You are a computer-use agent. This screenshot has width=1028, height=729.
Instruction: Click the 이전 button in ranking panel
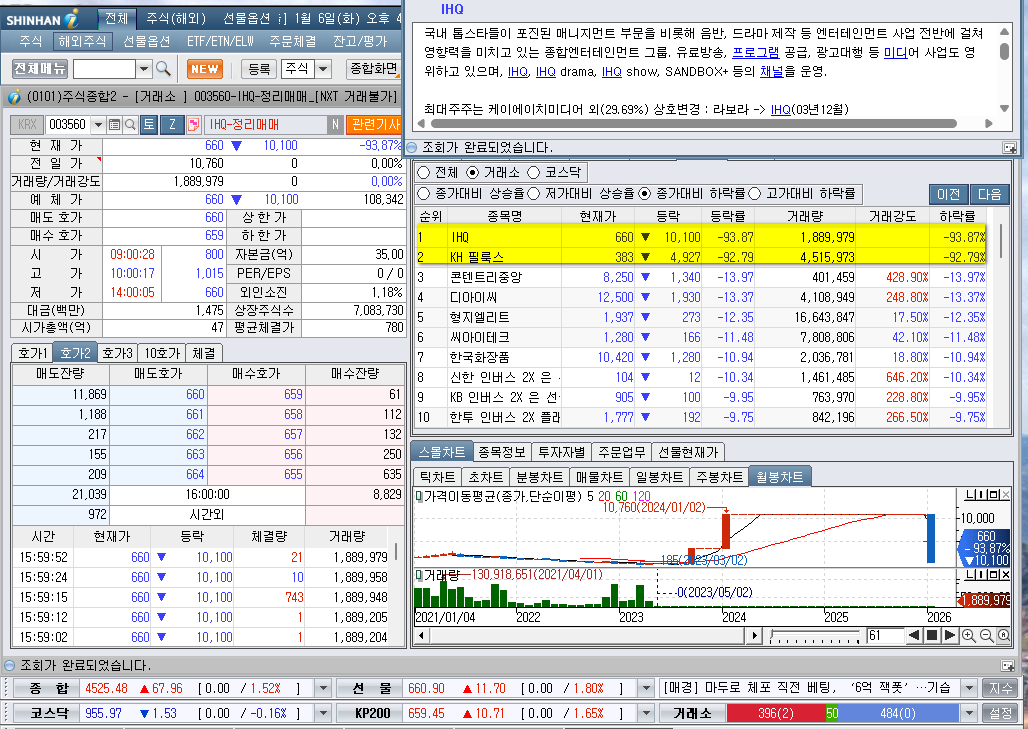[x=948, y=194]
